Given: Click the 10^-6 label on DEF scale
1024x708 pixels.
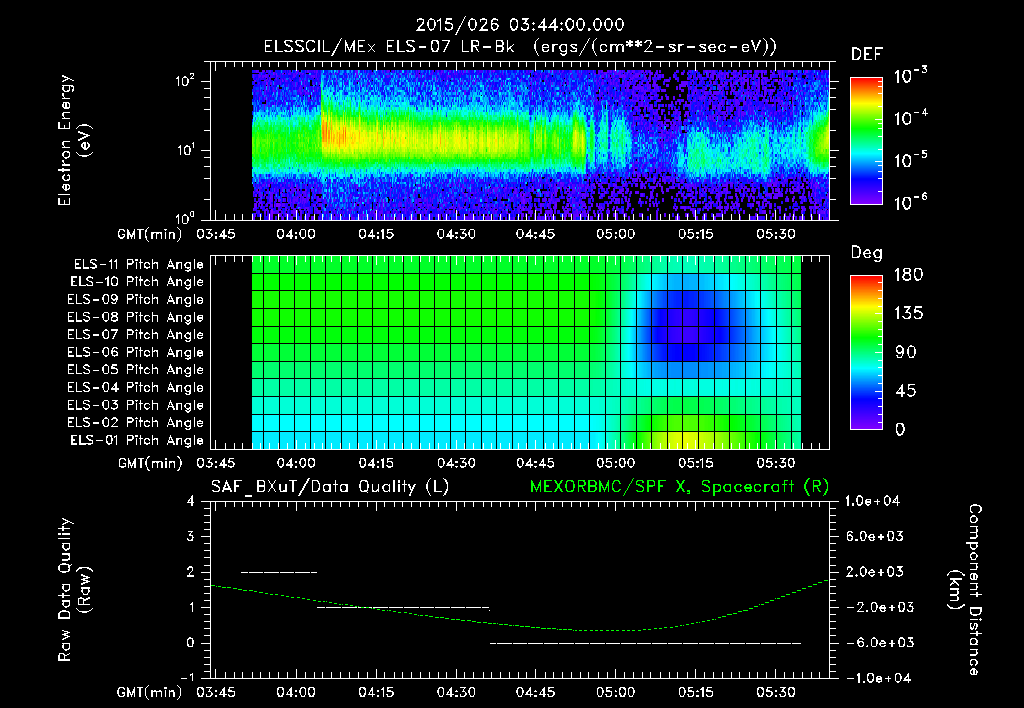Looking at the screenshot, I should (910, 202).
